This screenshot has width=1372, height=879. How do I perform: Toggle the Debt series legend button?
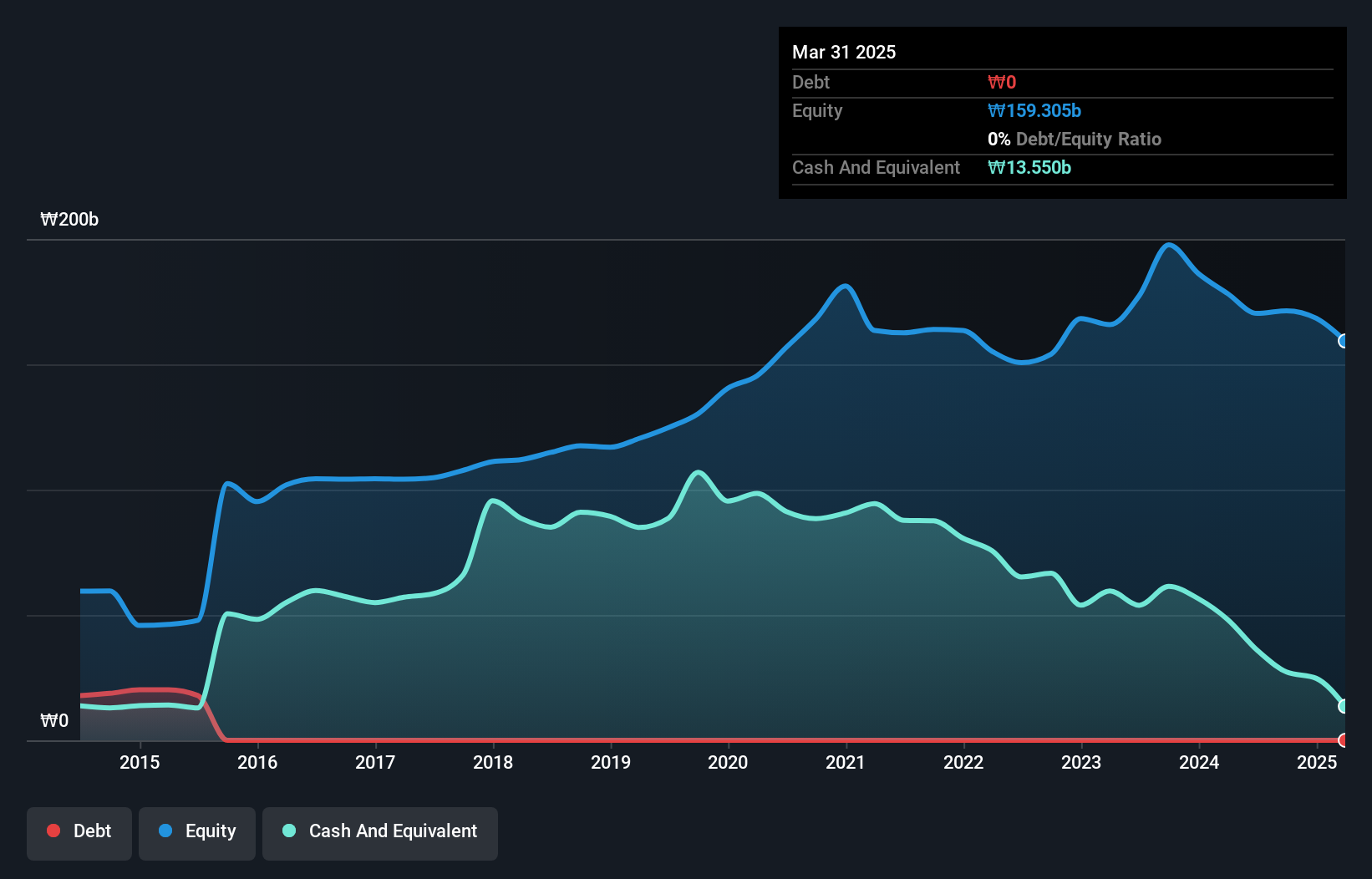[x=79, y=833]
